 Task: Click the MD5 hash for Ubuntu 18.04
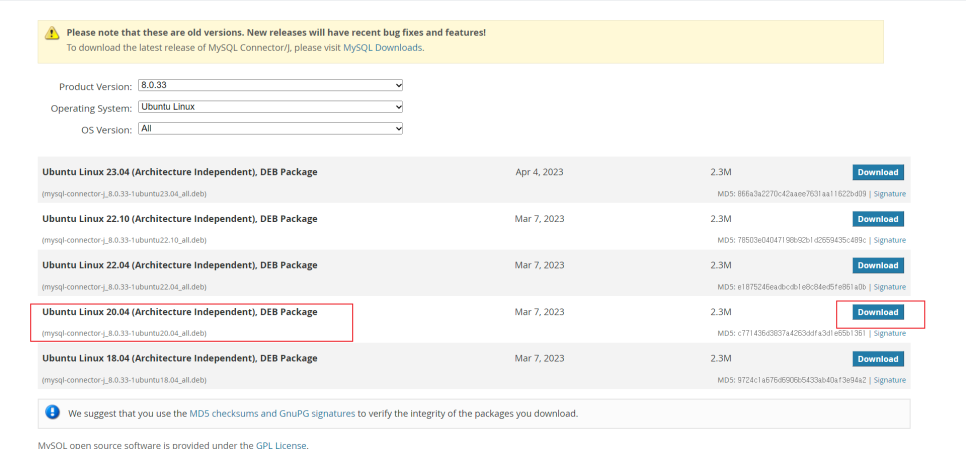pos(800,380)
